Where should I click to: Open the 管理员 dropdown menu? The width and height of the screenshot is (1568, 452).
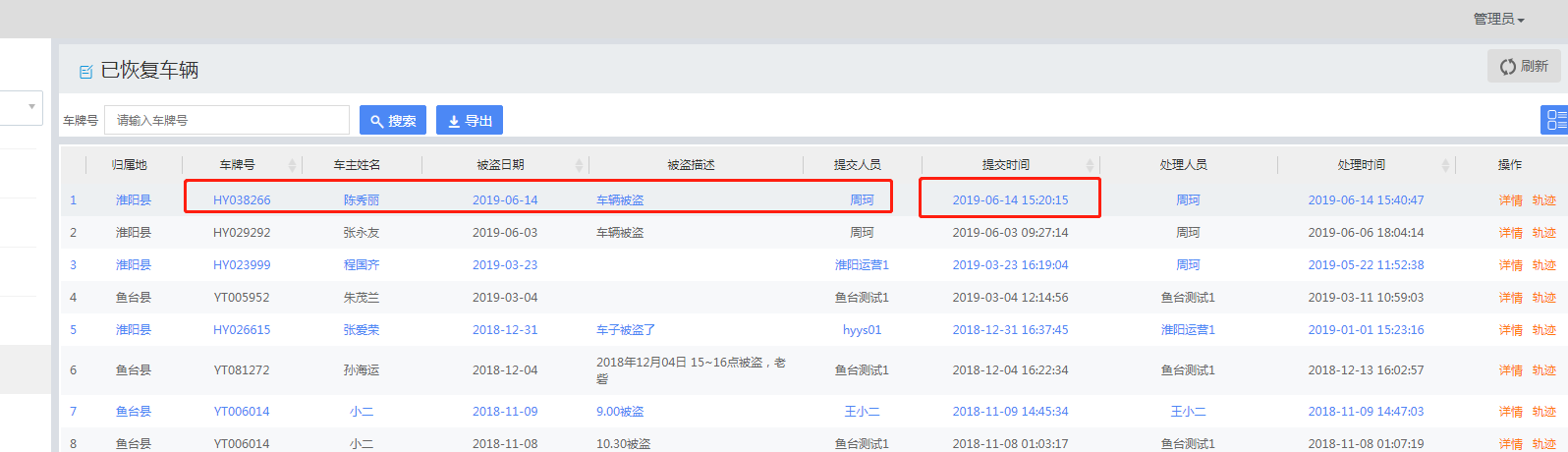point(1498,19)
